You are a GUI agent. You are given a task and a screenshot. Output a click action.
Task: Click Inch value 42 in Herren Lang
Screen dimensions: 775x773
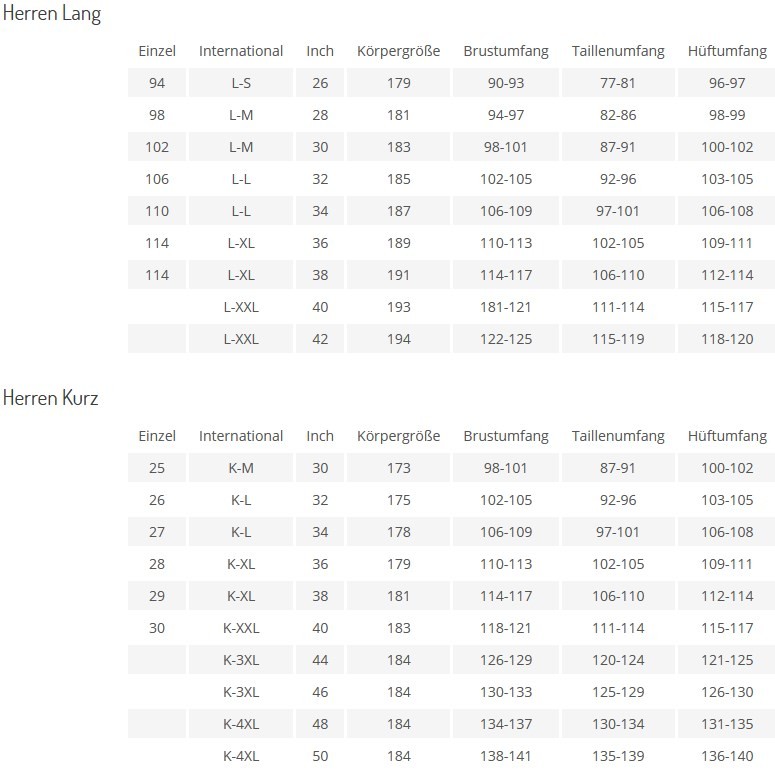pos(320,339)
